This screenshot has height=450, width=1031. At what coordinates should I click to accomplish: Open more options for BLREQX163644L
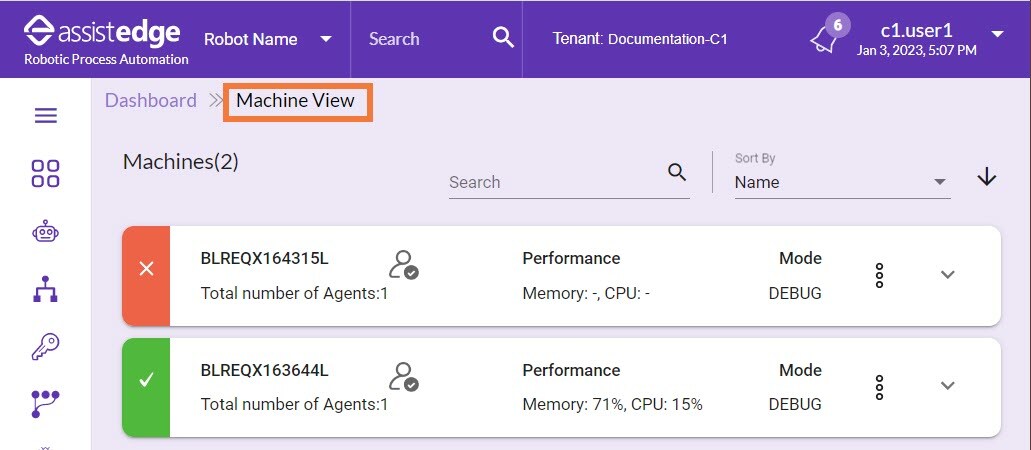[x=879, y=388]
